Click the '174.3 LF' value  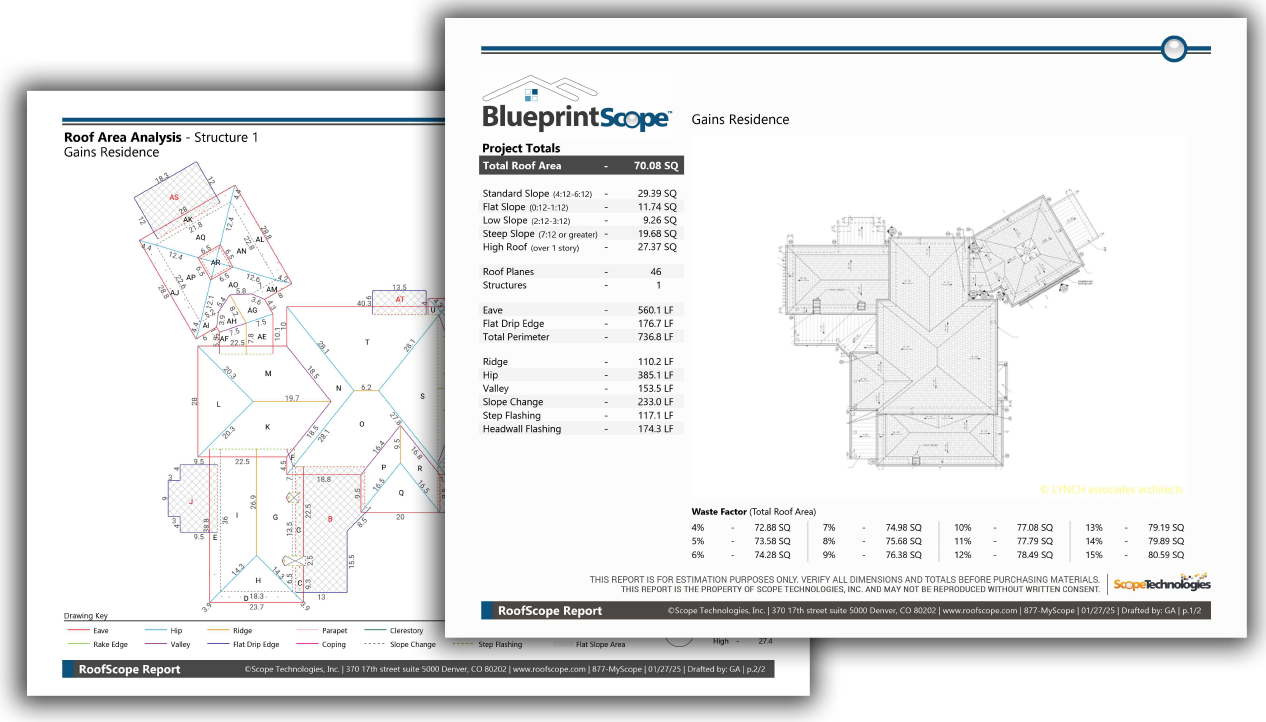[x=655, y=429]
